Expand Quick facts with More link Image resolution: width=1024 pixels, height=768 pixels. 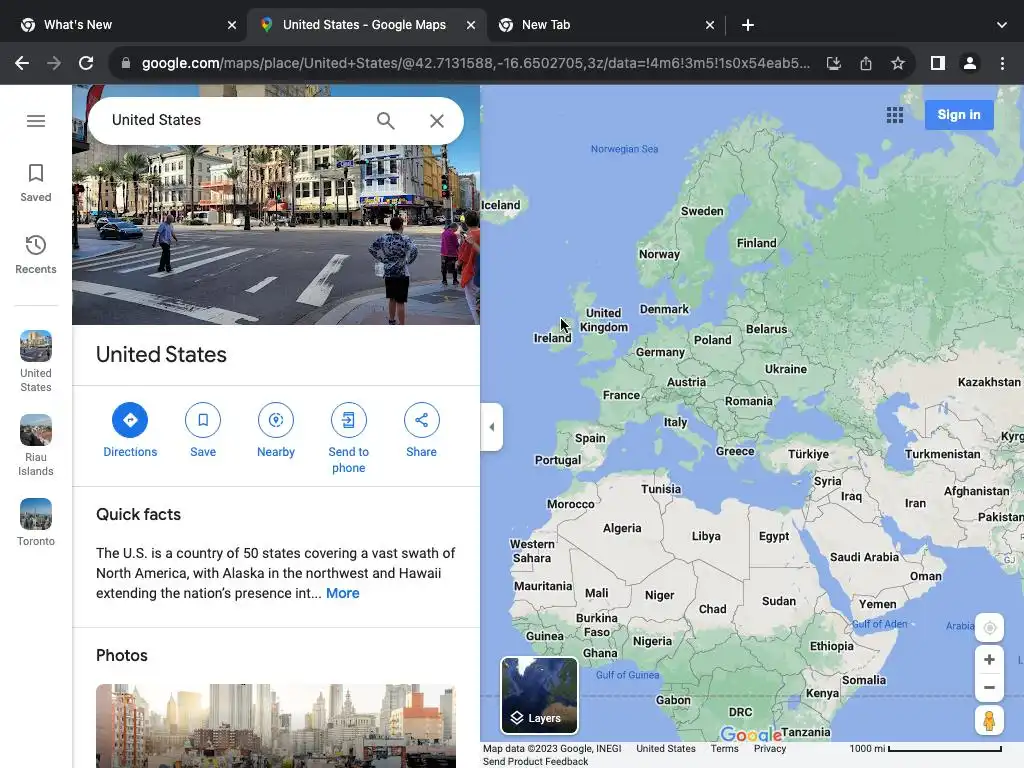(x=343, y=593)
